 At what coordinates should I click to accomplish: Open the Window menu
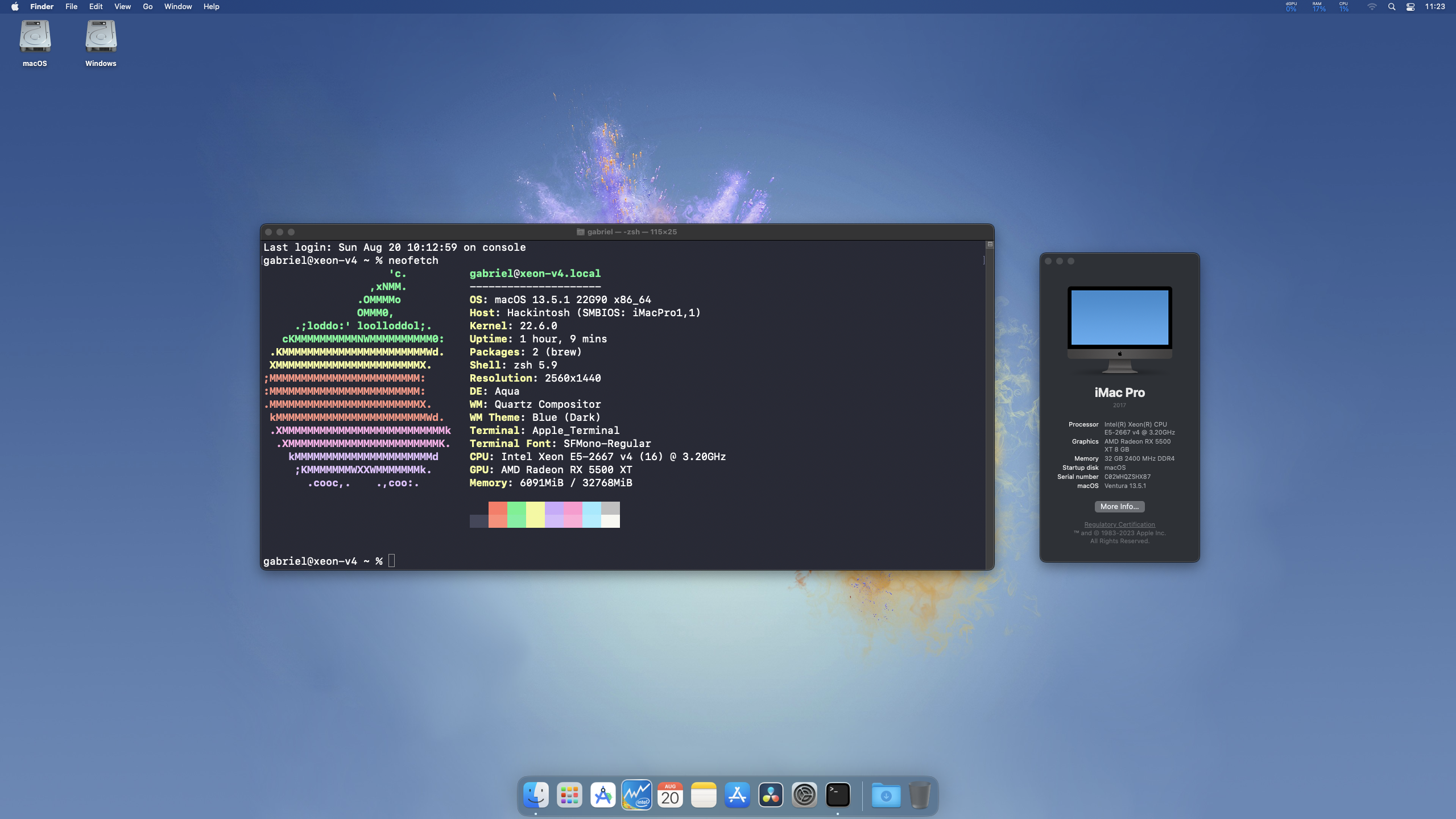[x=177, y=7]
